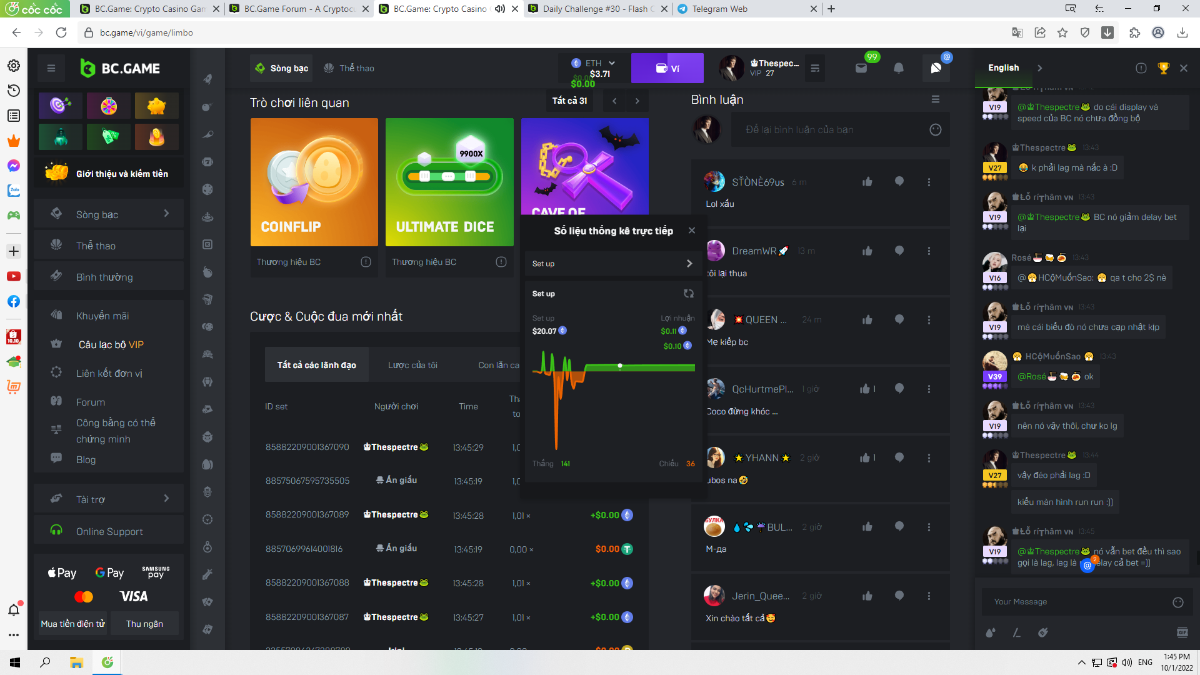This screenshot has width=1200, height=675.
Task: Click the comment input field
Action: coord(830,130)
